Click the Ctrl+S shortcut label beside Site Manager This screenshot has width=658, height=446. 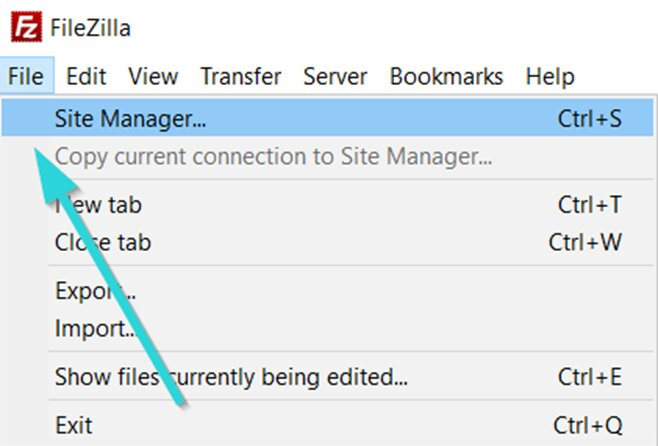590,118
